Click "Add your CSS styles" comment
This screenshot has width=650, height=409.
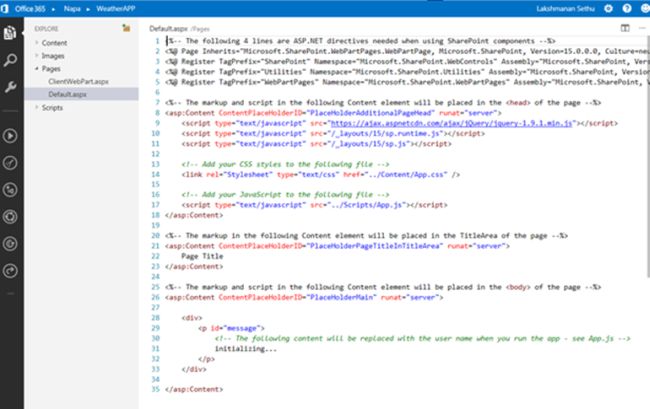(x=285, y=164)
